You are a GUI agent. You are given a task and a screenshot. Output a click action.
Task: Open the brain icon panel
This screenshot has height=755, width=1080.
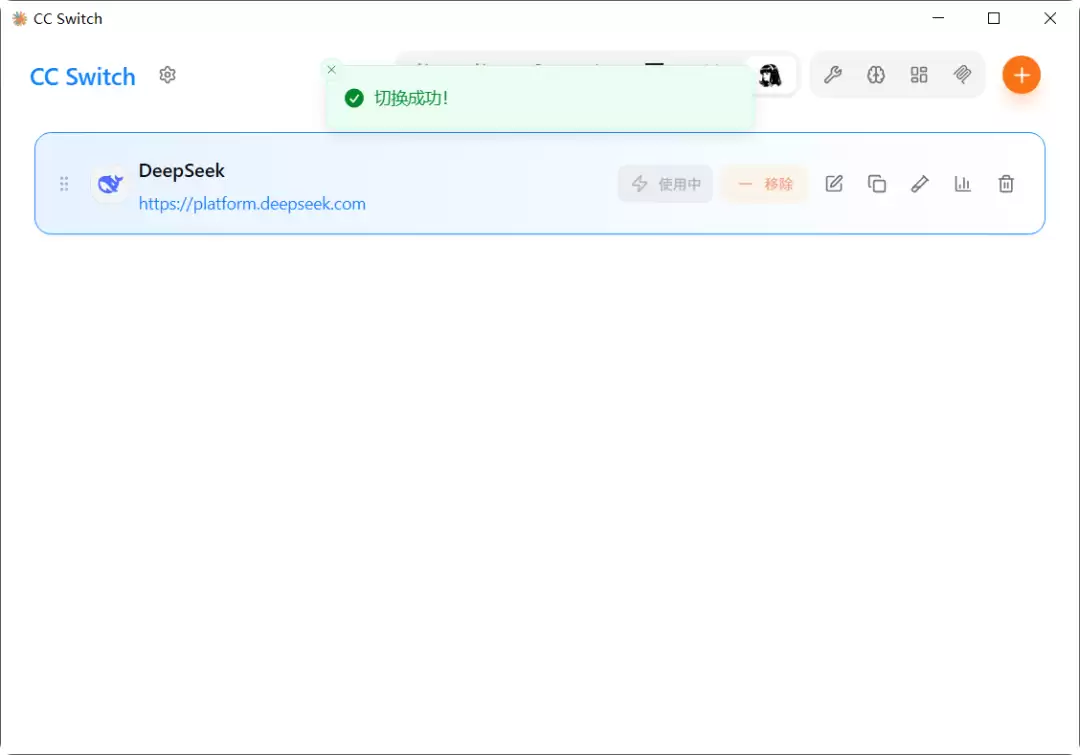tap(875, 74)
